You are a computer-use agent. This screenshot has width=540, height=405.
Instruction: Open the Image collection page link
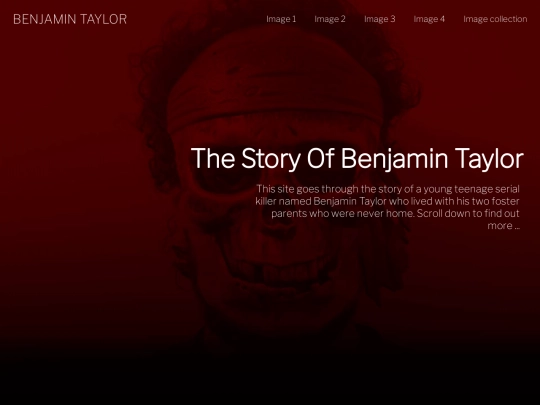click(x=495, y=19)
